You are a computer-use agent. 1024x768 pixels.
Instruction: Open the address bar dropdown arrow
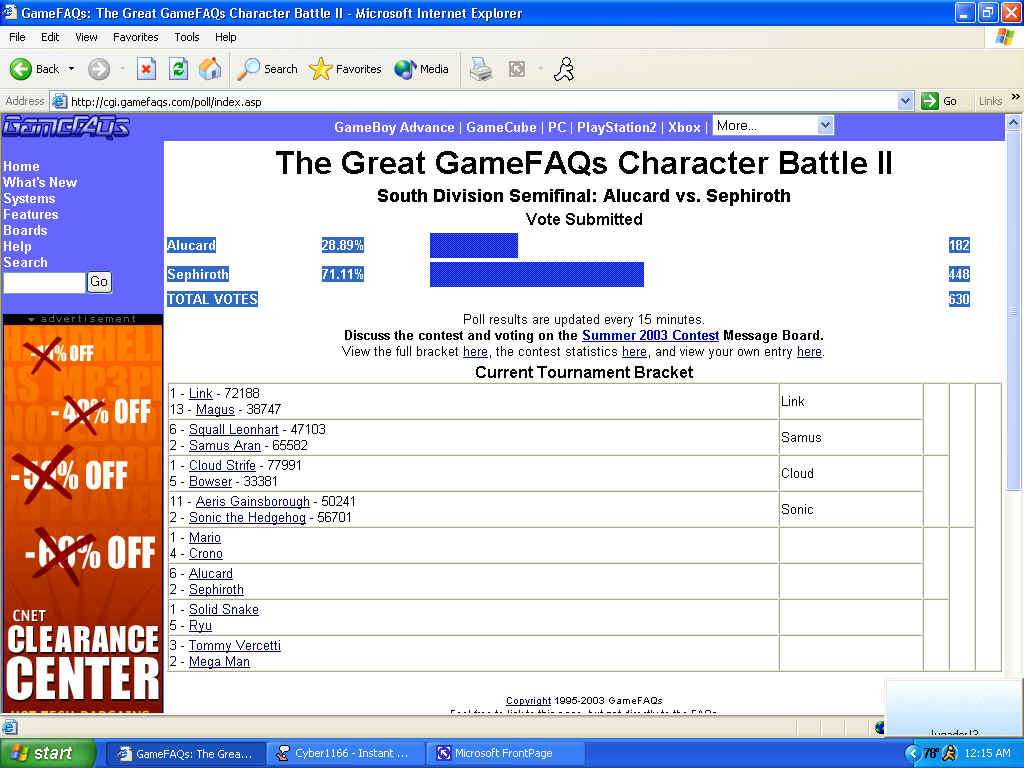[904, 101]
